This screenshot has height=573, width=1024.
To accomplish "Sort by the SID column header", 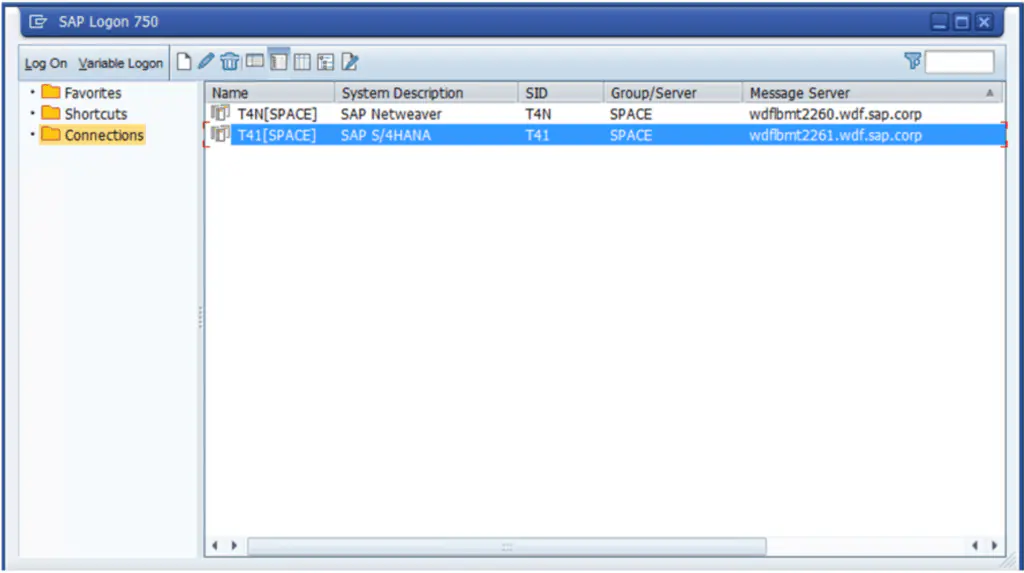I will [x=562, y=93].
